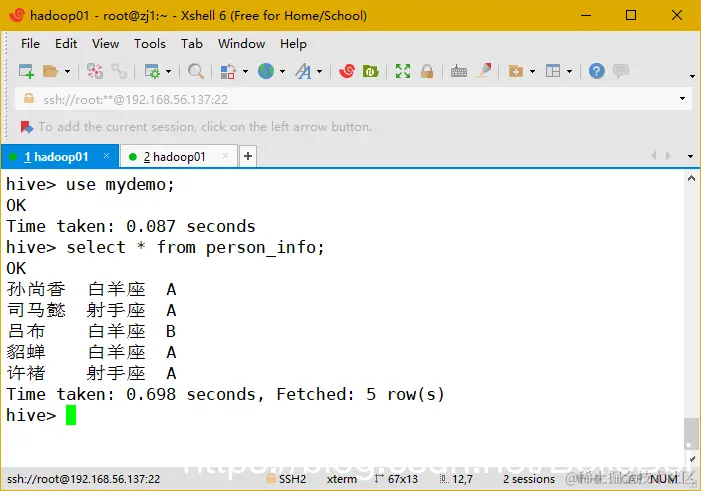Open the Help menu

(293, 44)
